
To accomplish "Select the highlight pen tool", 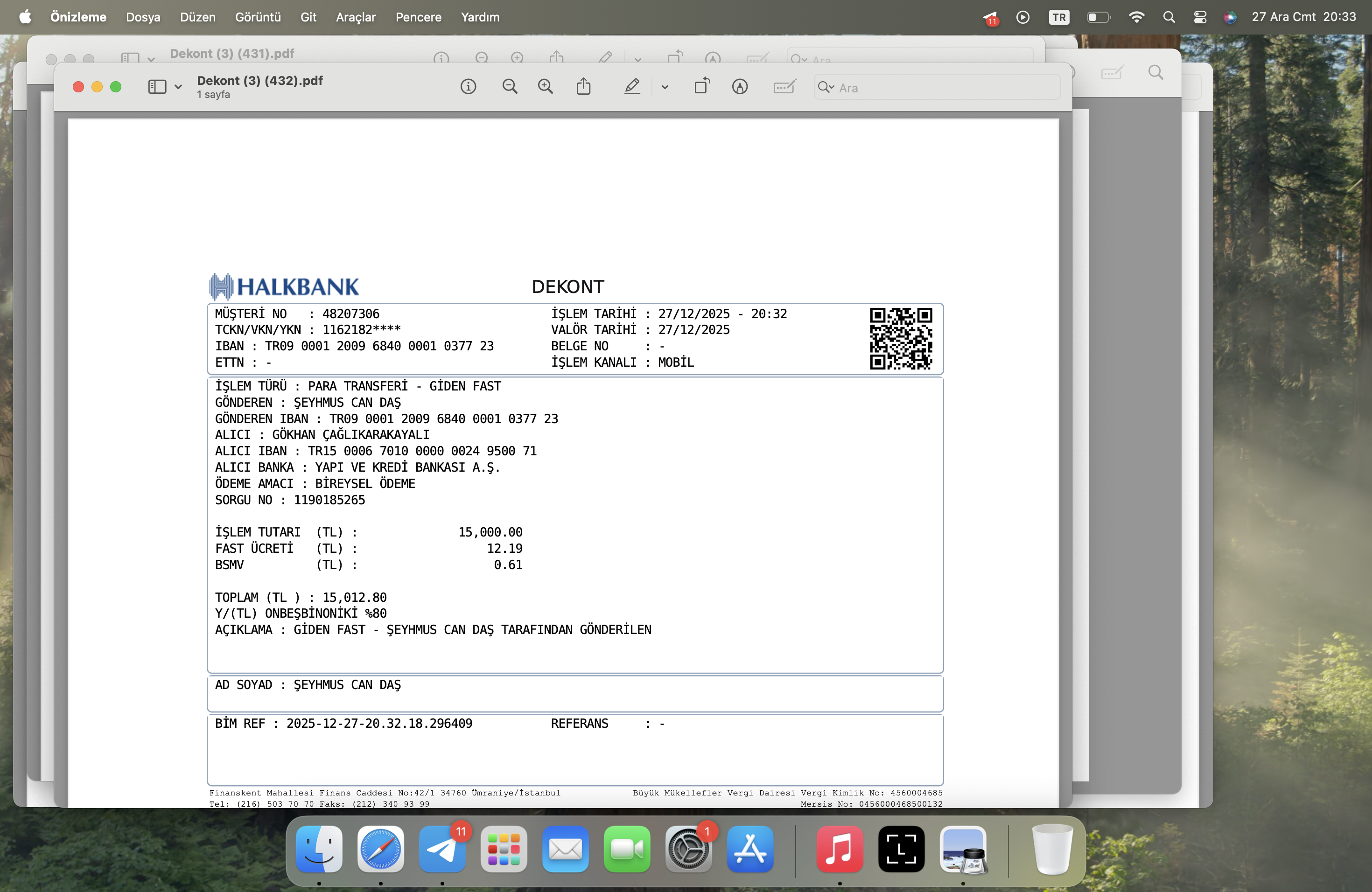I will 632,87.
